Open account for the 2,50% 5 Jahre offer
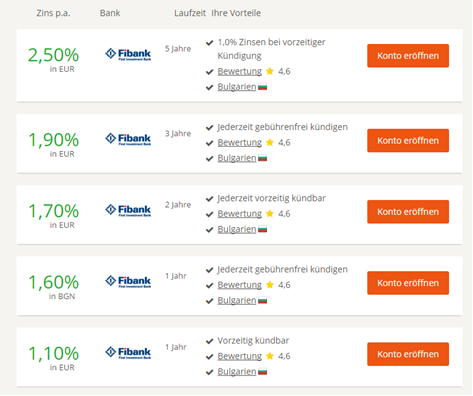Image resolution: width=473 pixels, height=396 pixels. pyautogui.click(x=408, y=56)
